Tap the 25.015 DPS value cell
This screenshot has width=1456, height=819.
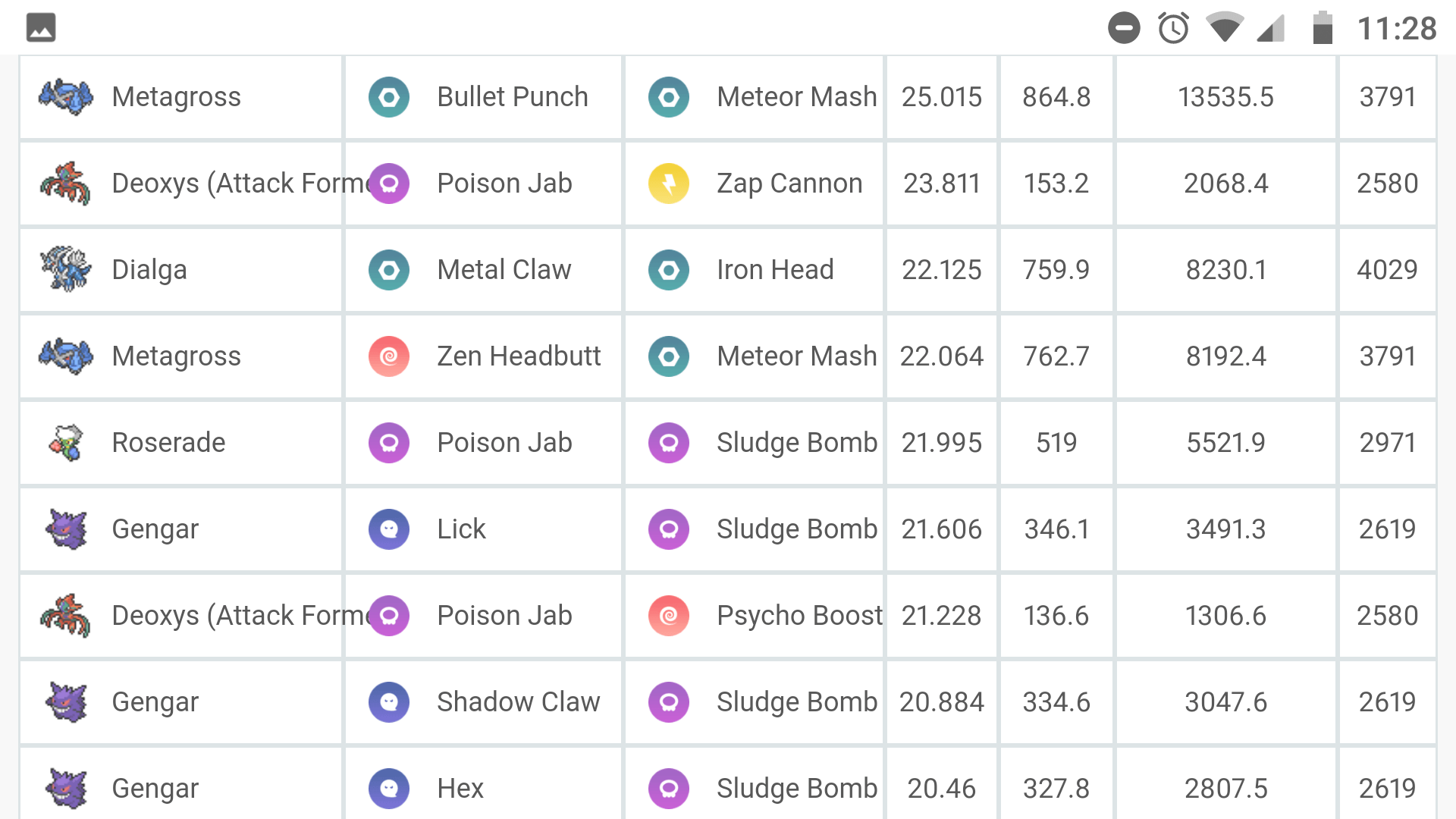pos(942,97)
